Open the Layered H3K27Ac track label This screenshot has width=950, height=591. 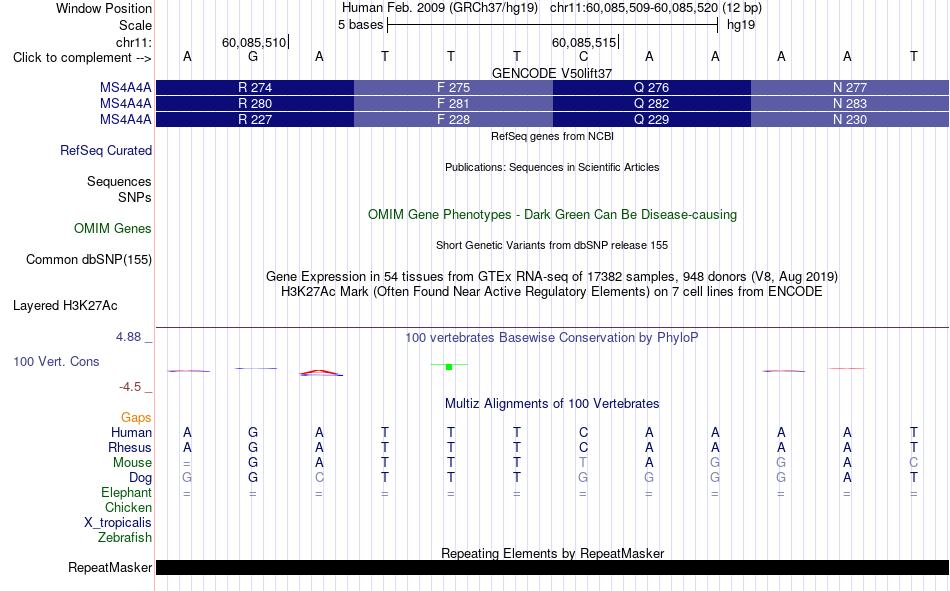pyautogui.click(x=65, y=306)
